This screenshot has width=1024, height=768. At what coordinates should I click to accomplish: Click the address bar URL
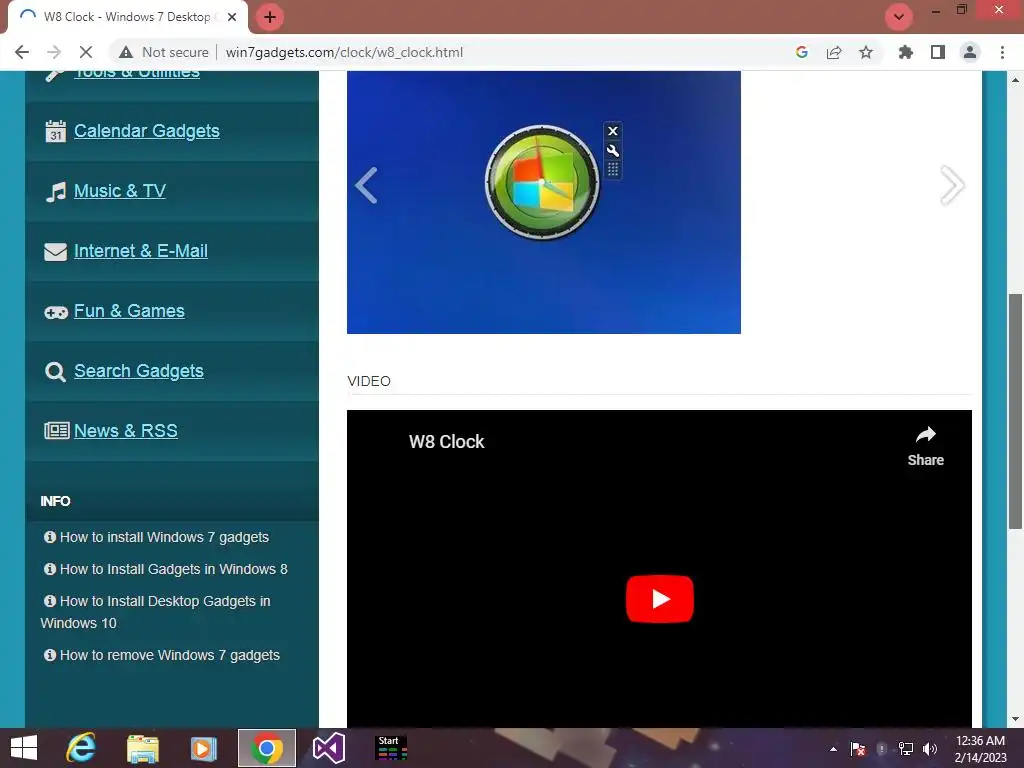tap(344, 52)
